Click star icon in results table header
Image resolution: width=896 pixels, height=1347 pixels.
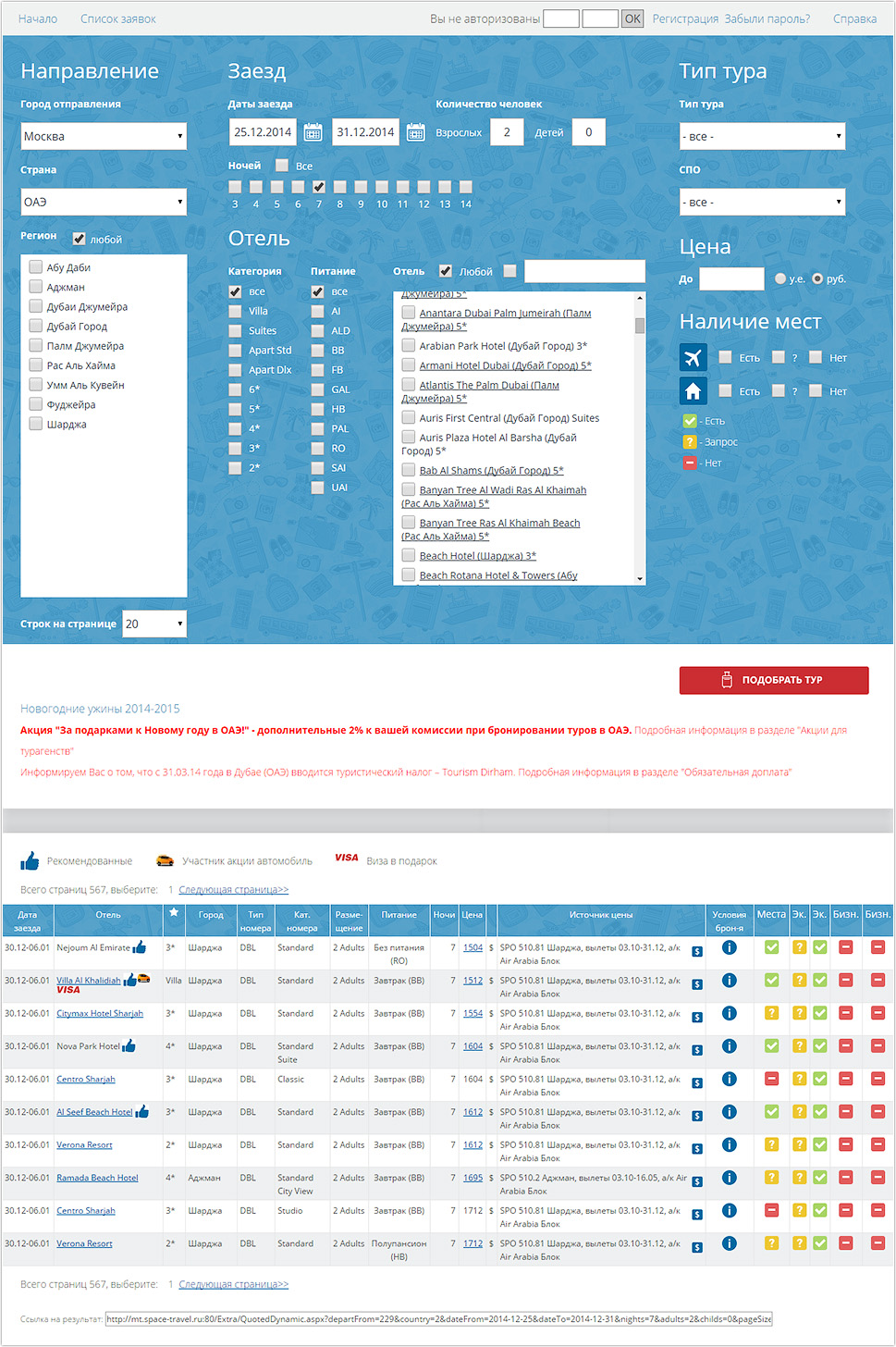point(173,913)
